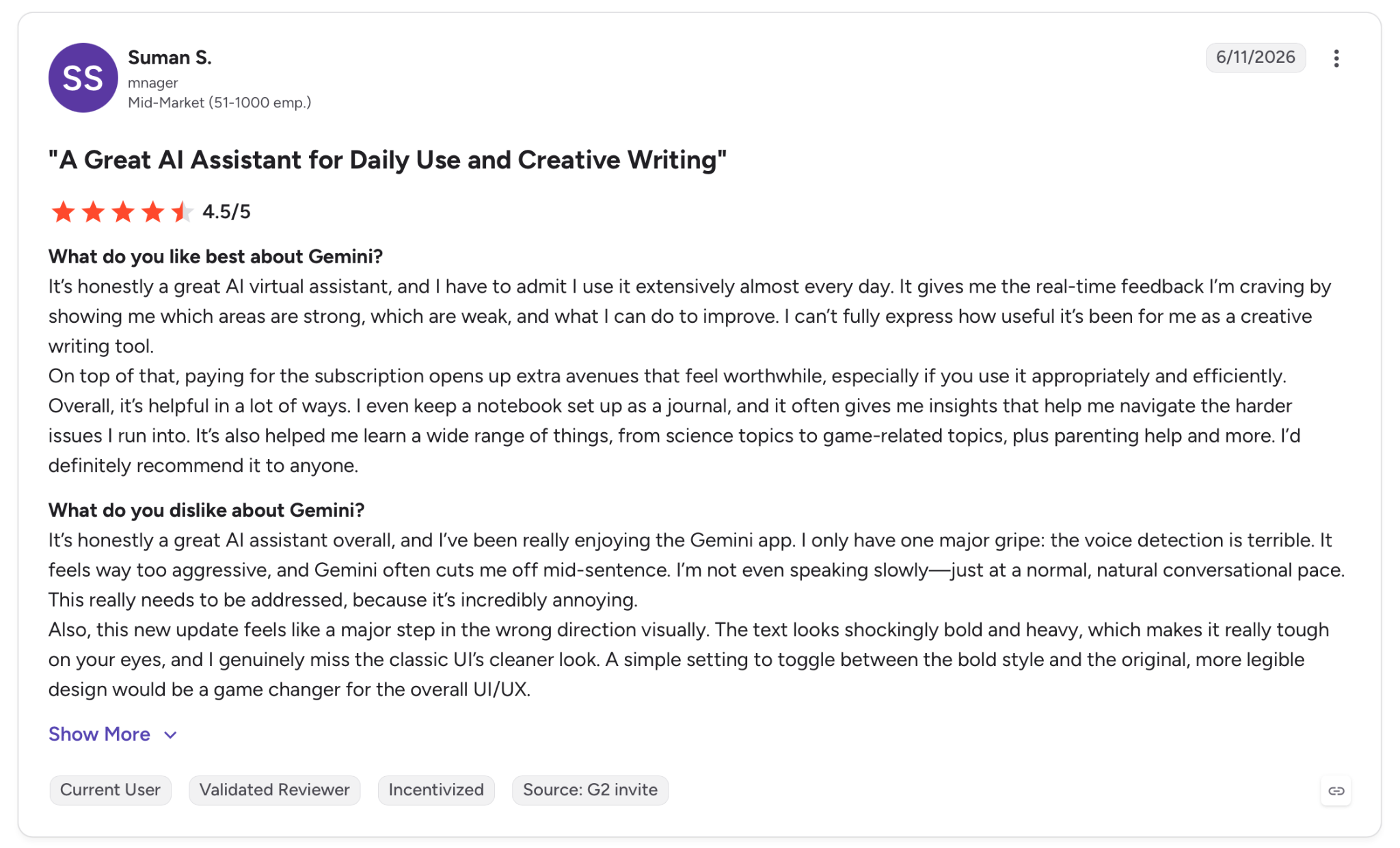Copy the review link via chain icon
The height and width of the screenshot is (848, 1400).
[x=1336, y=791]
